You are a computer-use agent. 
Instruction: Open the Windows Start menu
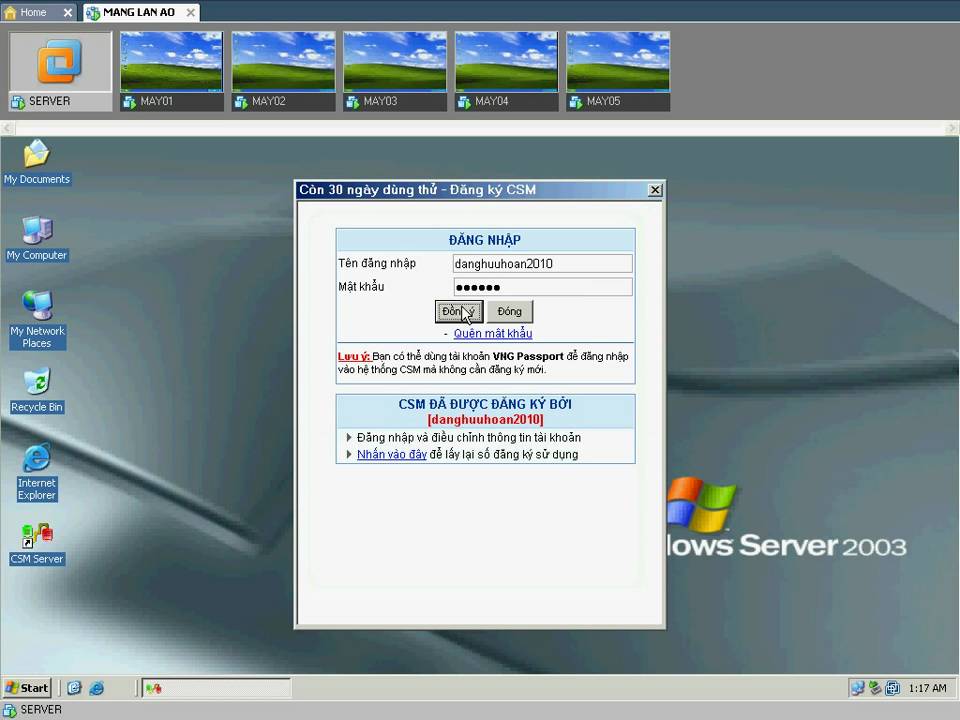point(27,688)
